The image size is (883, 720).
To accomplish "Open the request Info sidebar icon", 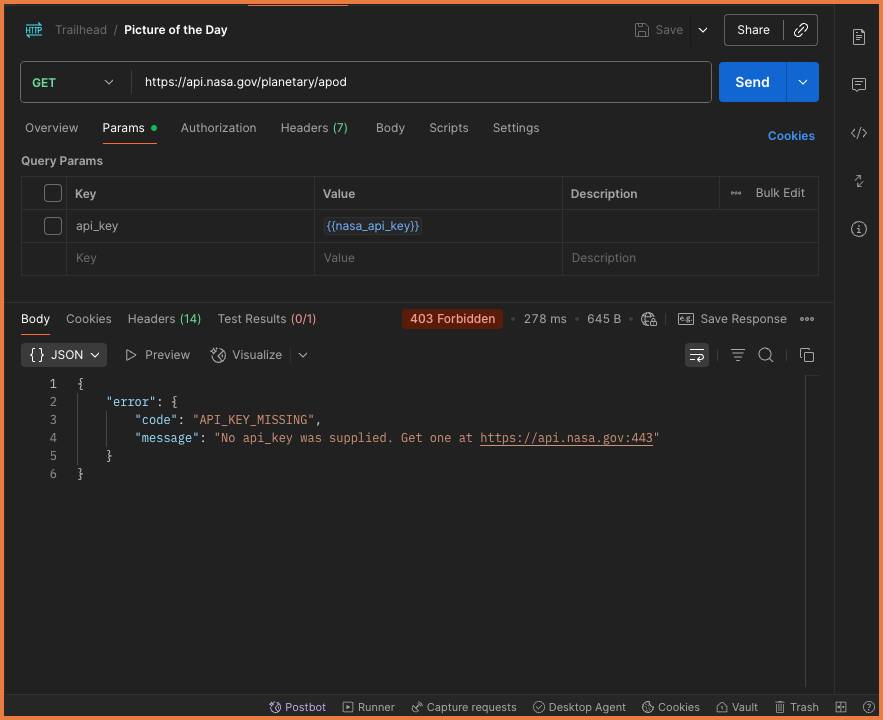I will tap(858, 229).
